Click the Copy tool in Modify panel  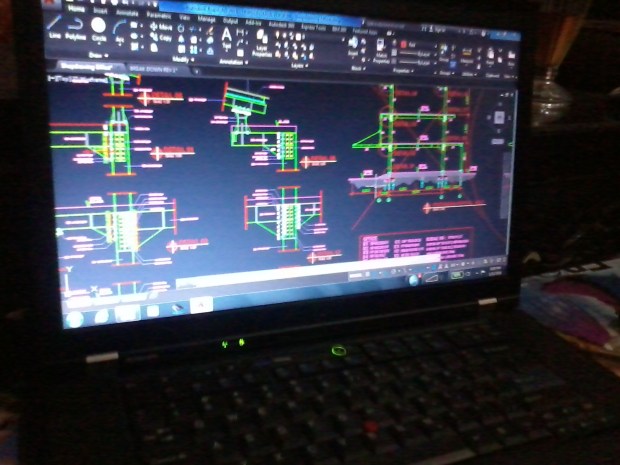pos(161,38)
